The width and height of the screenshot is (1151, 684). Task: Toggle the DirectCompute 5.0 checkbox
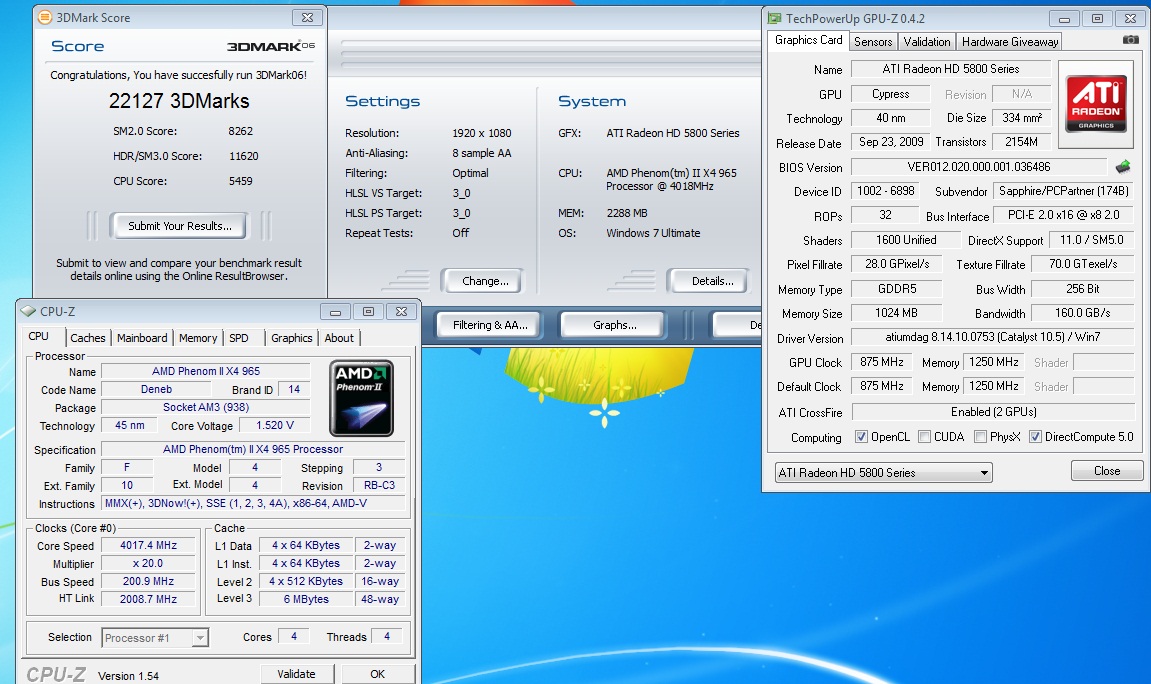pos(1035,437)
